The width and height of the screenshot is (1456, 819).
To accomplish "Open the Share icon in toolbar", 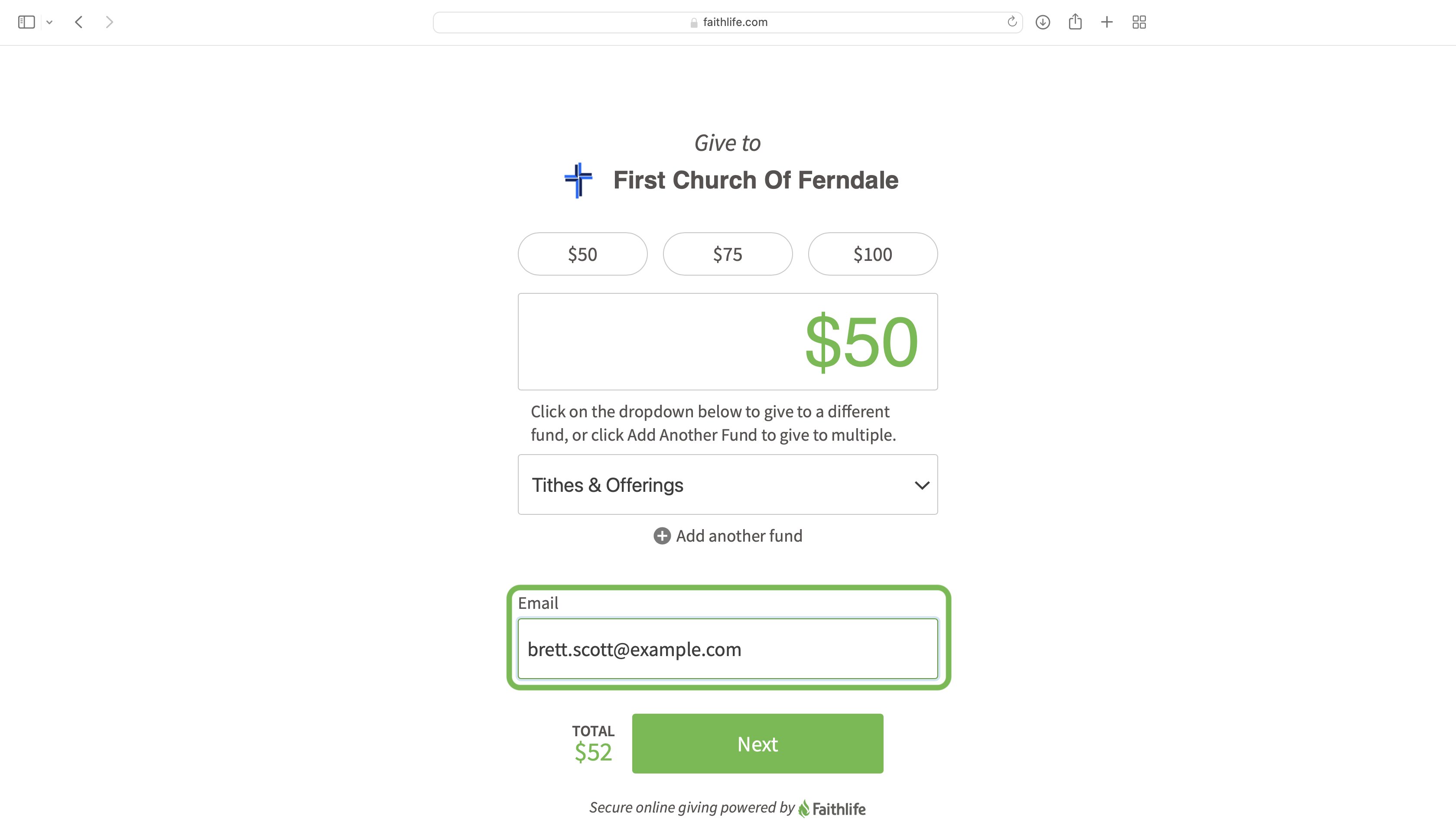I will (x=1075, y=22).
